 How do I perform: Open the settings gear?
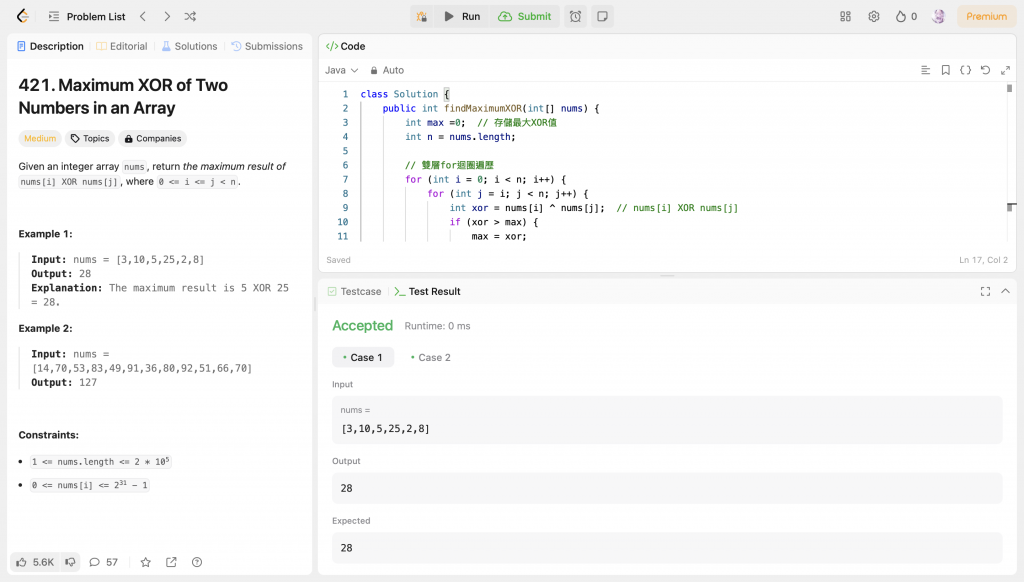tap(873, 16)
